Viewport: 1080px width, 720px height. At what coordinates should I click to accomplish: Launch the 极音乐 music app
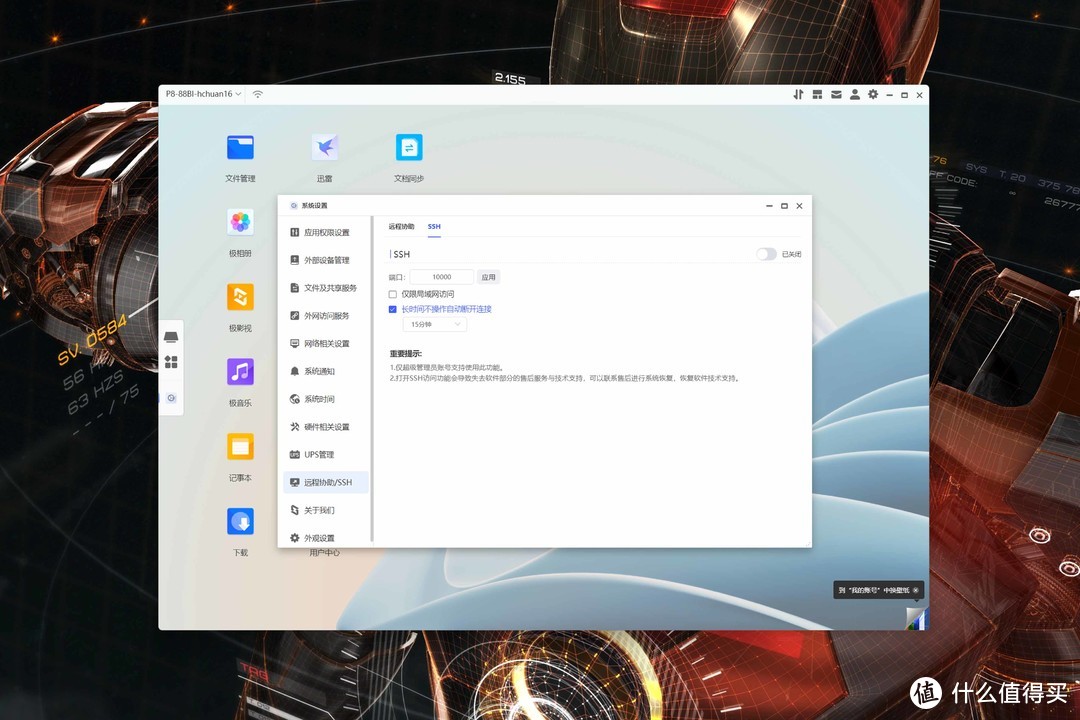tap(240, 372)
